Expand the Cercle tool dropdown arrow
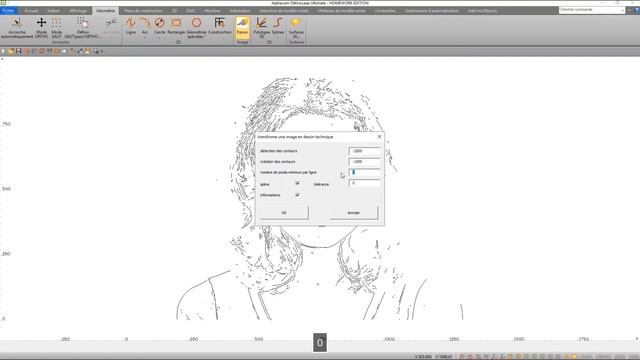Screen dimensions: 640x360 point(159,38)
